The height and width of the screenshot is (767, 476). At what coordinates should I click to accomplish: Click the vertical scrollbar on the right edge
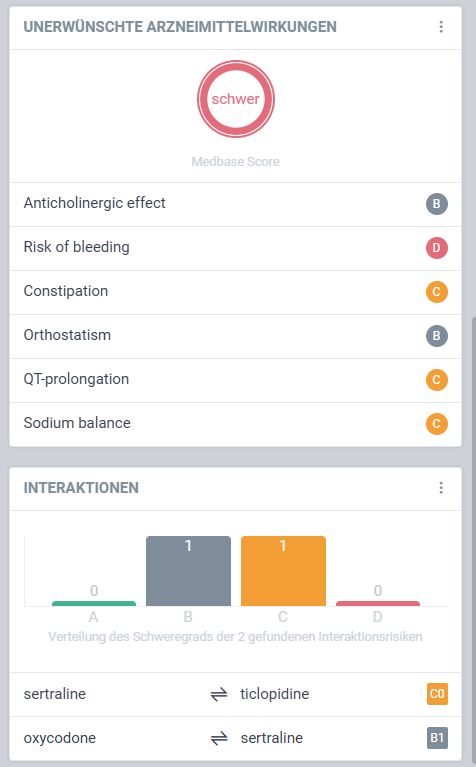click(x=473, y=538)
